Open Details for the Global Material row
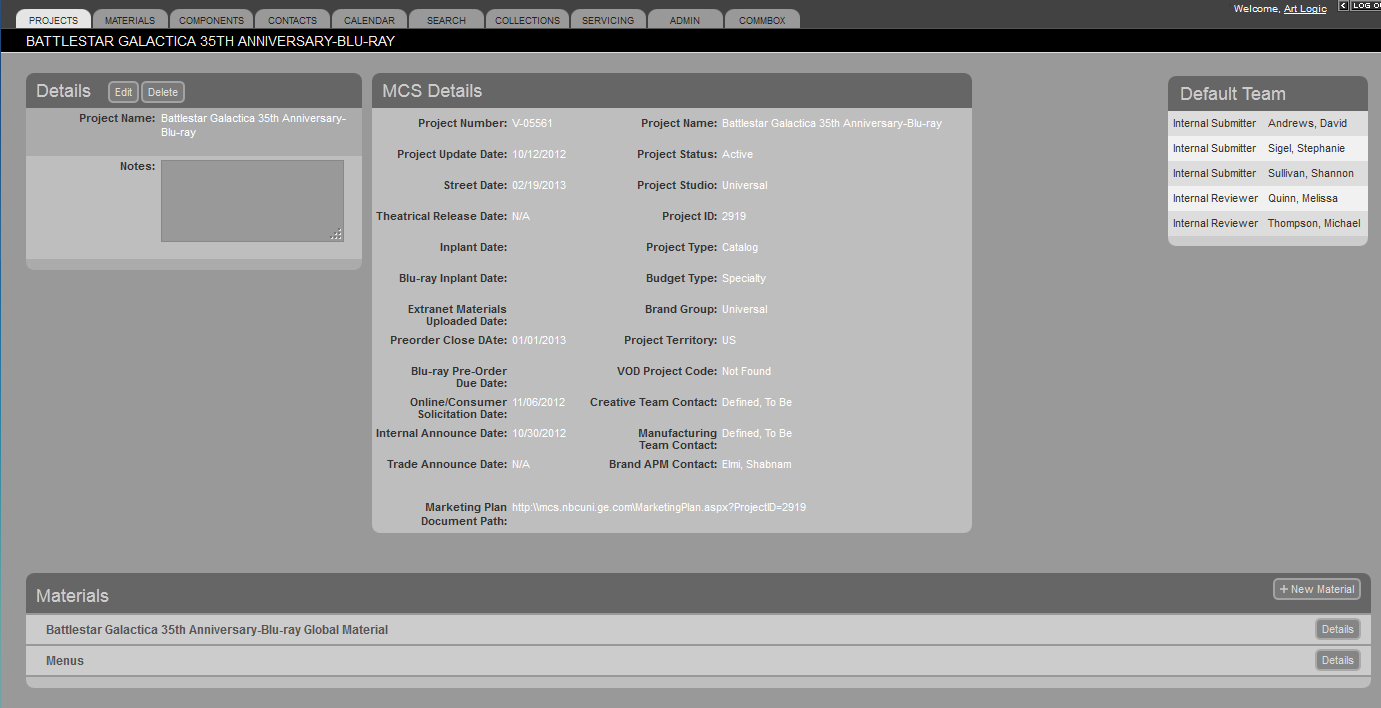 pyautogui.click(x=1337, y=629)
